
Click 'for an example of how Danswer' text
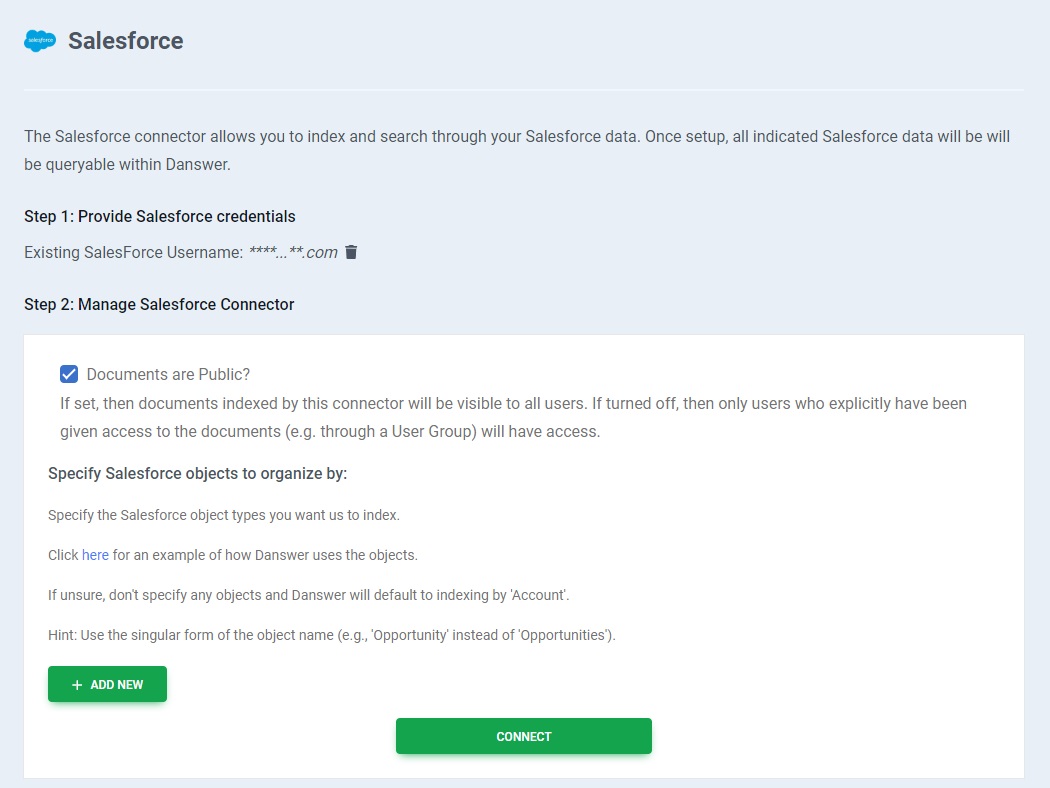(265, 555)
